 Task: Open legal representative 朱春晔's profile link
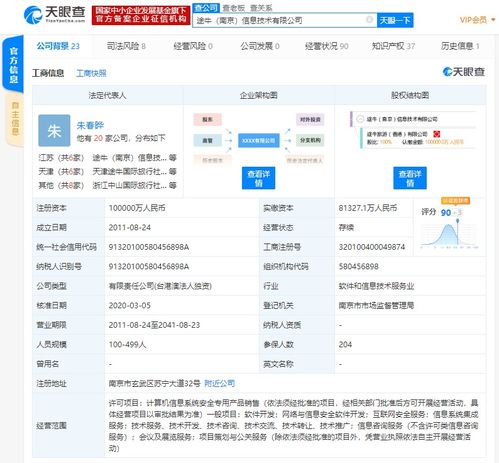point(90,125)
